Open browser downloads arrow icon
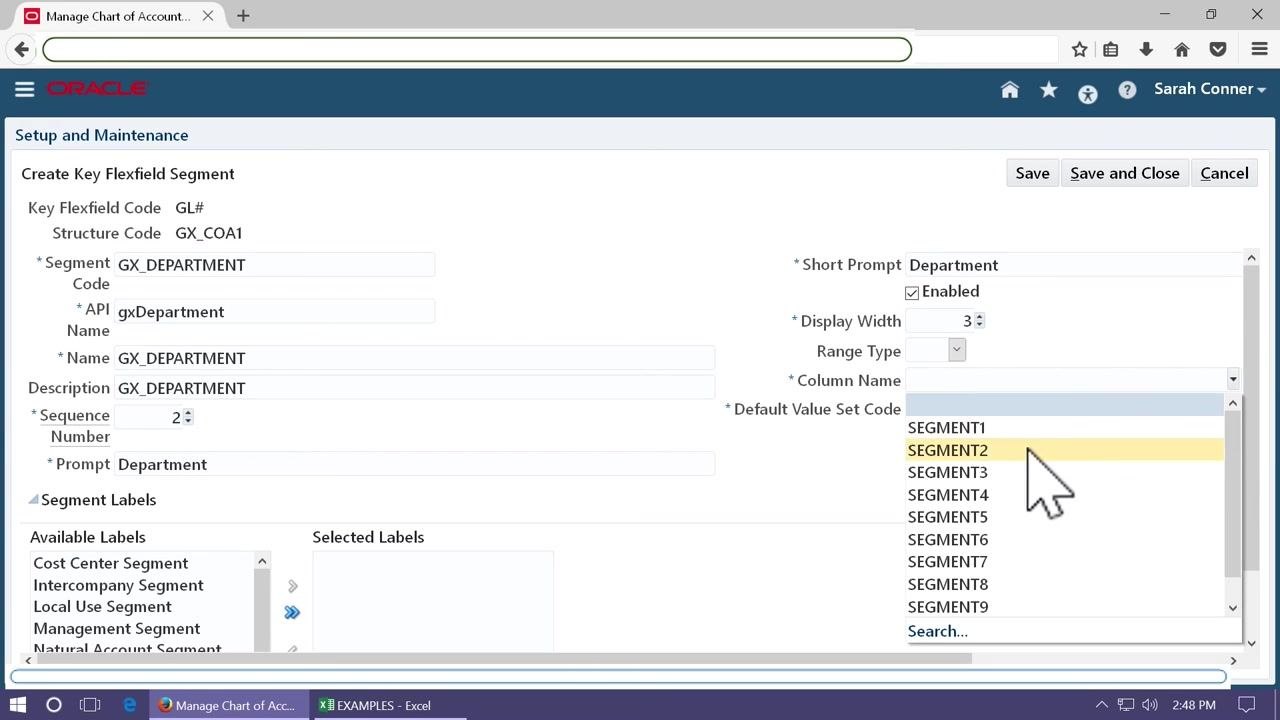 point(1146,49)
